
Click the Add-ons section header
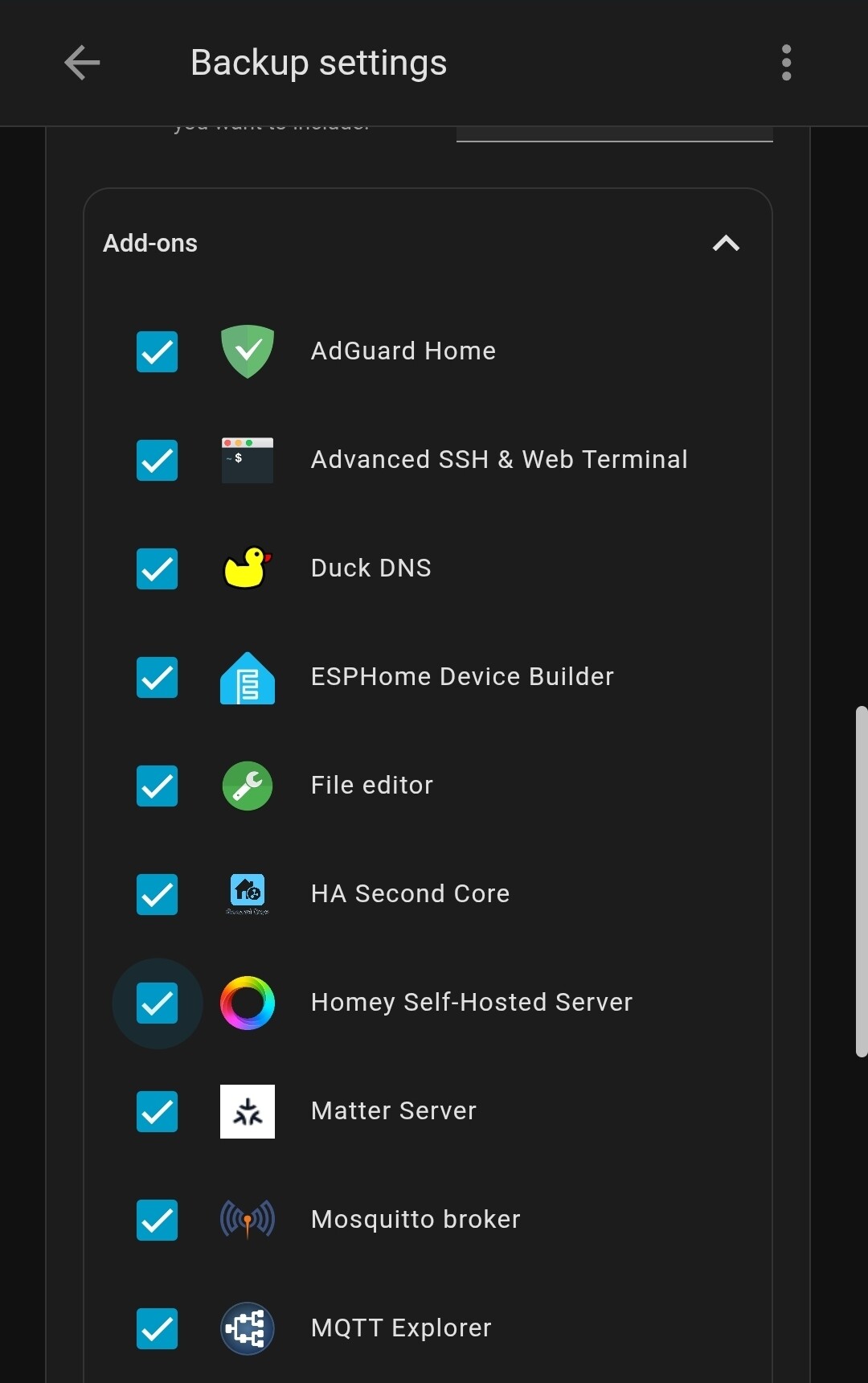[150, 243]
